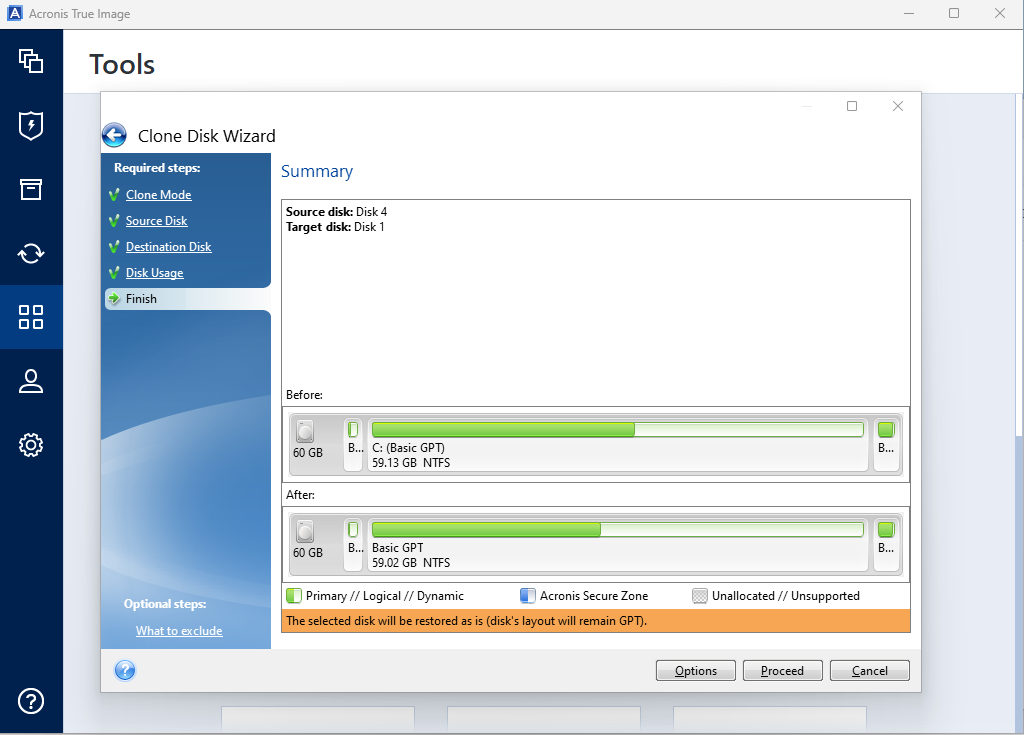Open the Sync section using circular arrows icon
The image size is (1024, 735).
31,253
